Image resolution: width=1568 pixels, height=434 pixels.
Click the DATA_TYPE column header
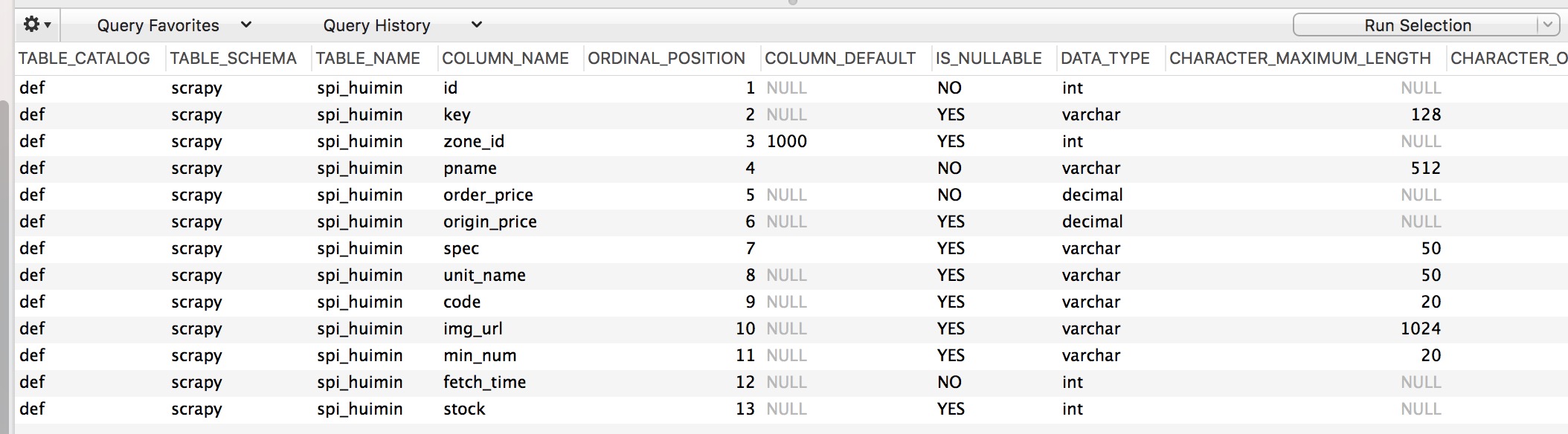tap(1105, 58)
